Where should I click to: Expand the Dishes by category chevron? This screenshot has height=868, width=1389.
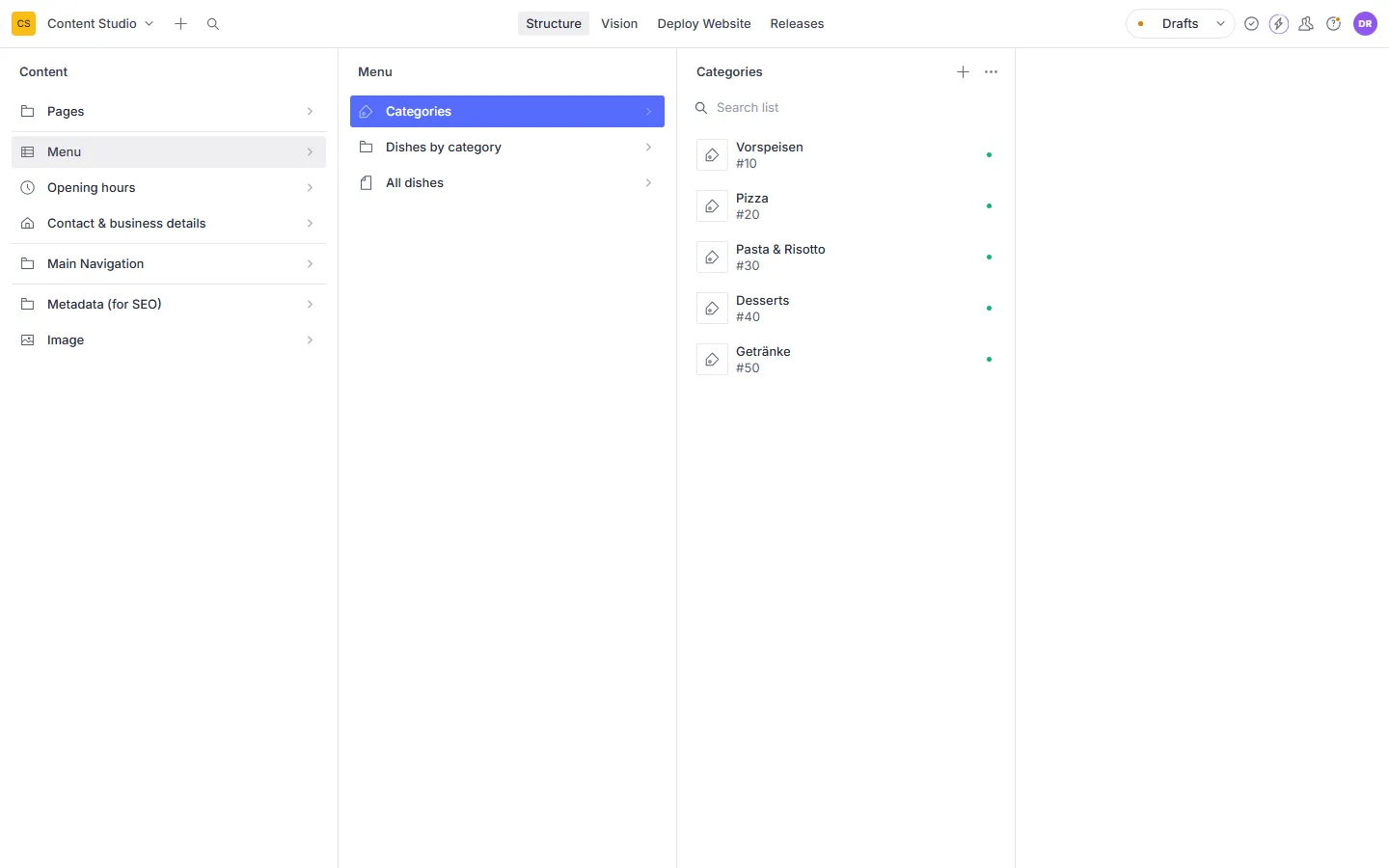648,147
